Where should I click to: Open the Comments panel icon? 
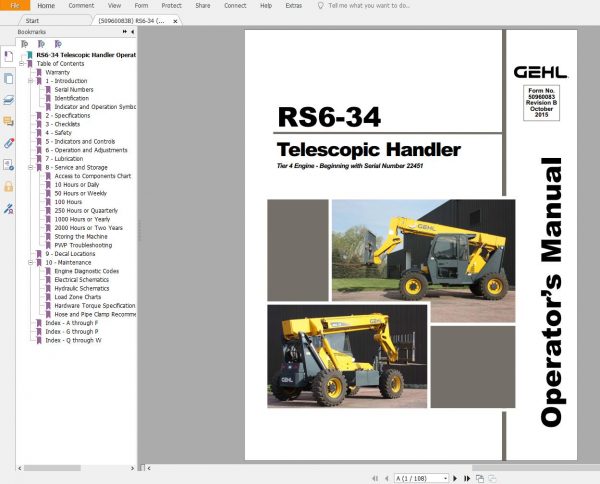tap(8, 122)
